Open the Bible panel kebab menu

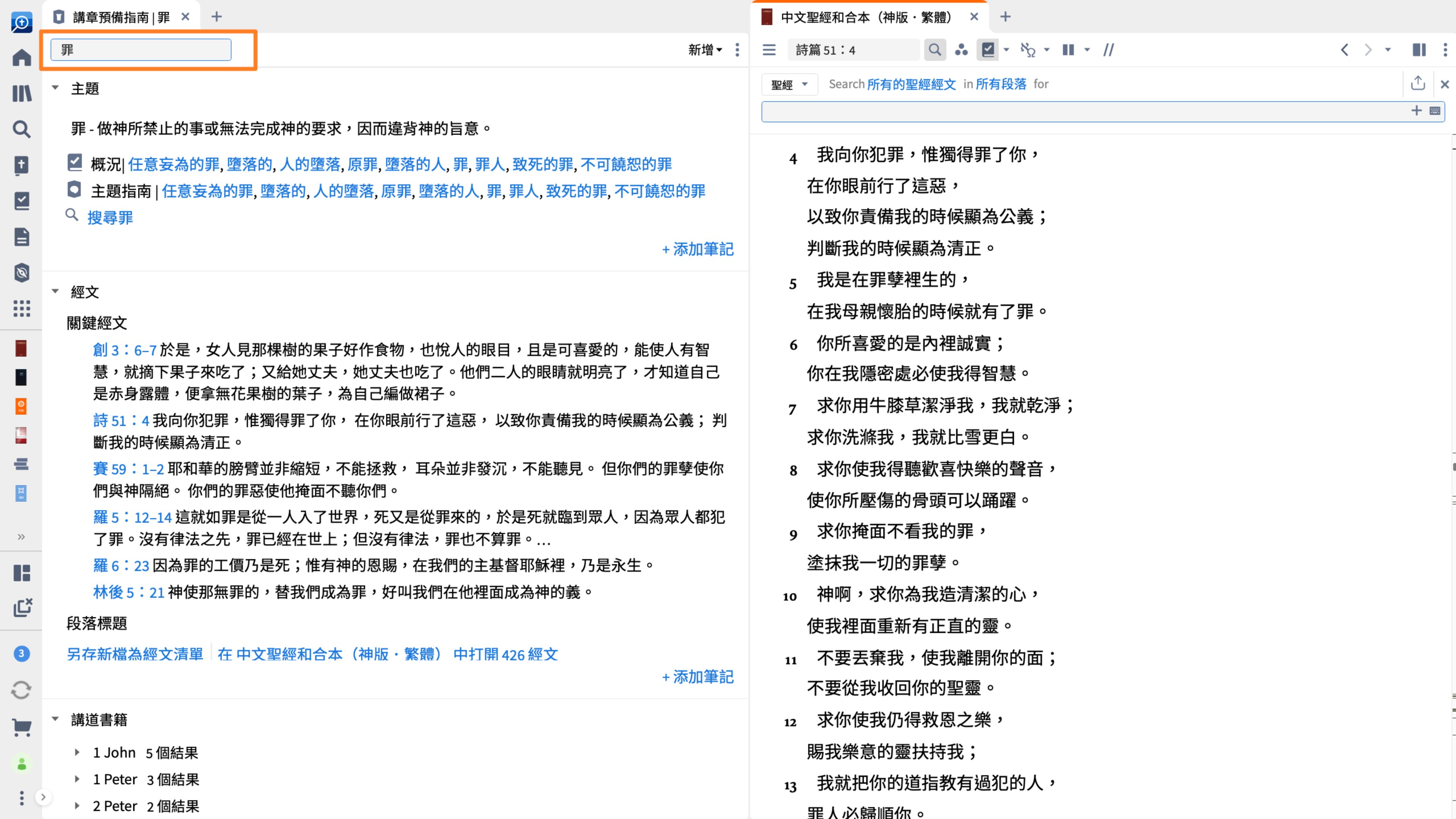(x=1445, y=50)
